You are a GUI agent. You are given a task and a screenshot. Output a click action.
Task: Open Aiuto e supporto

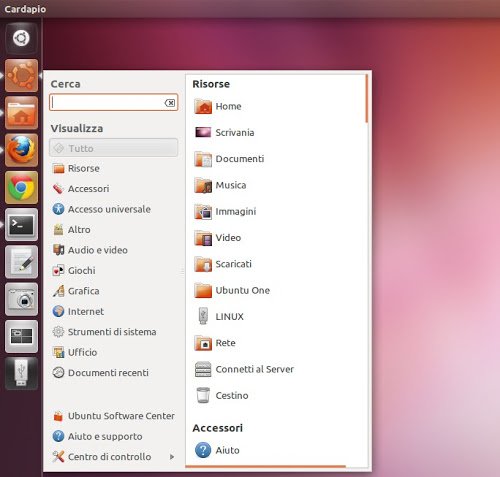tap(97, 436)
